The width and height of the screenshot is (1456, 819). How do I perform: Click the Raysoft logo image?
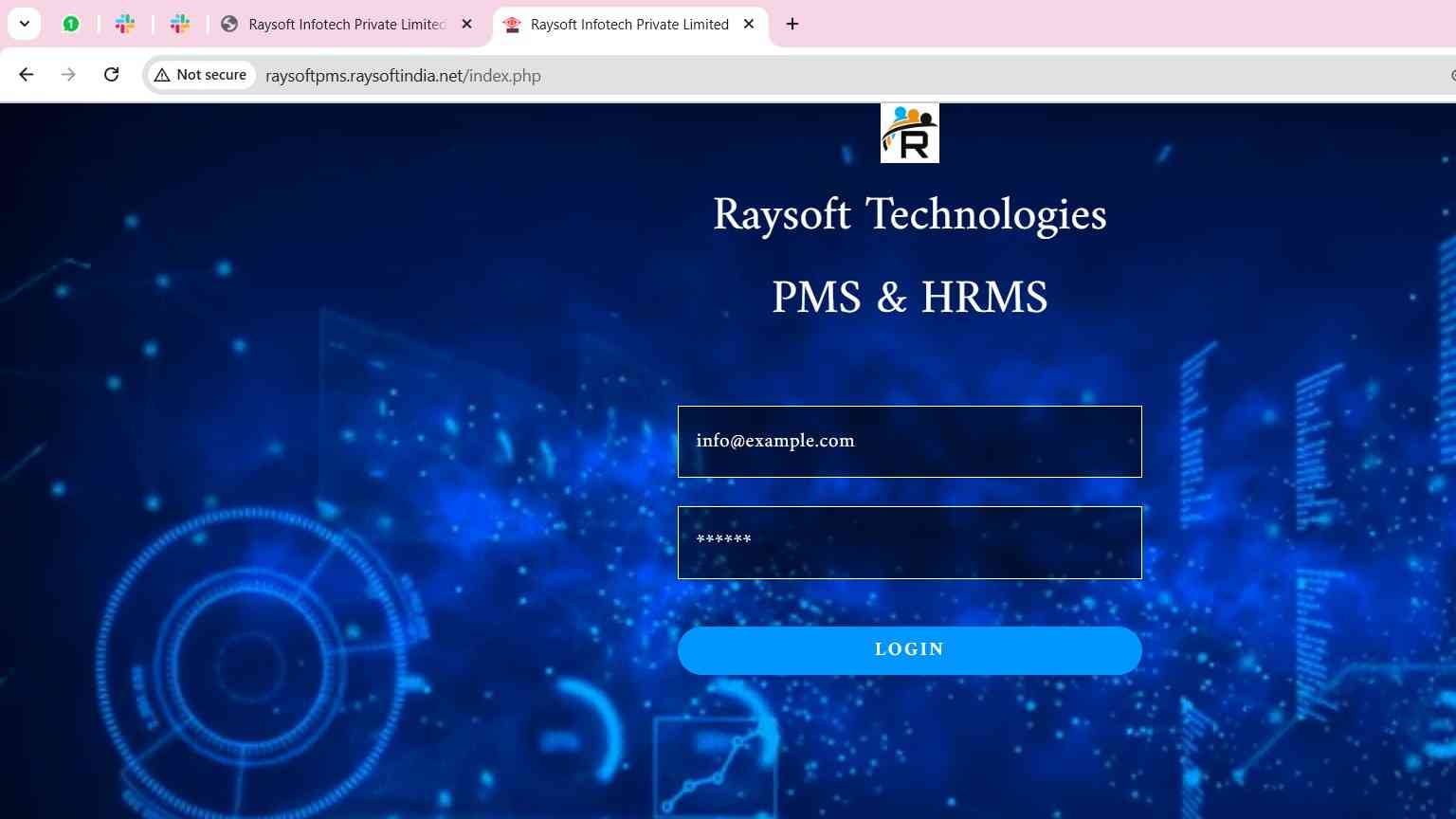909,134
